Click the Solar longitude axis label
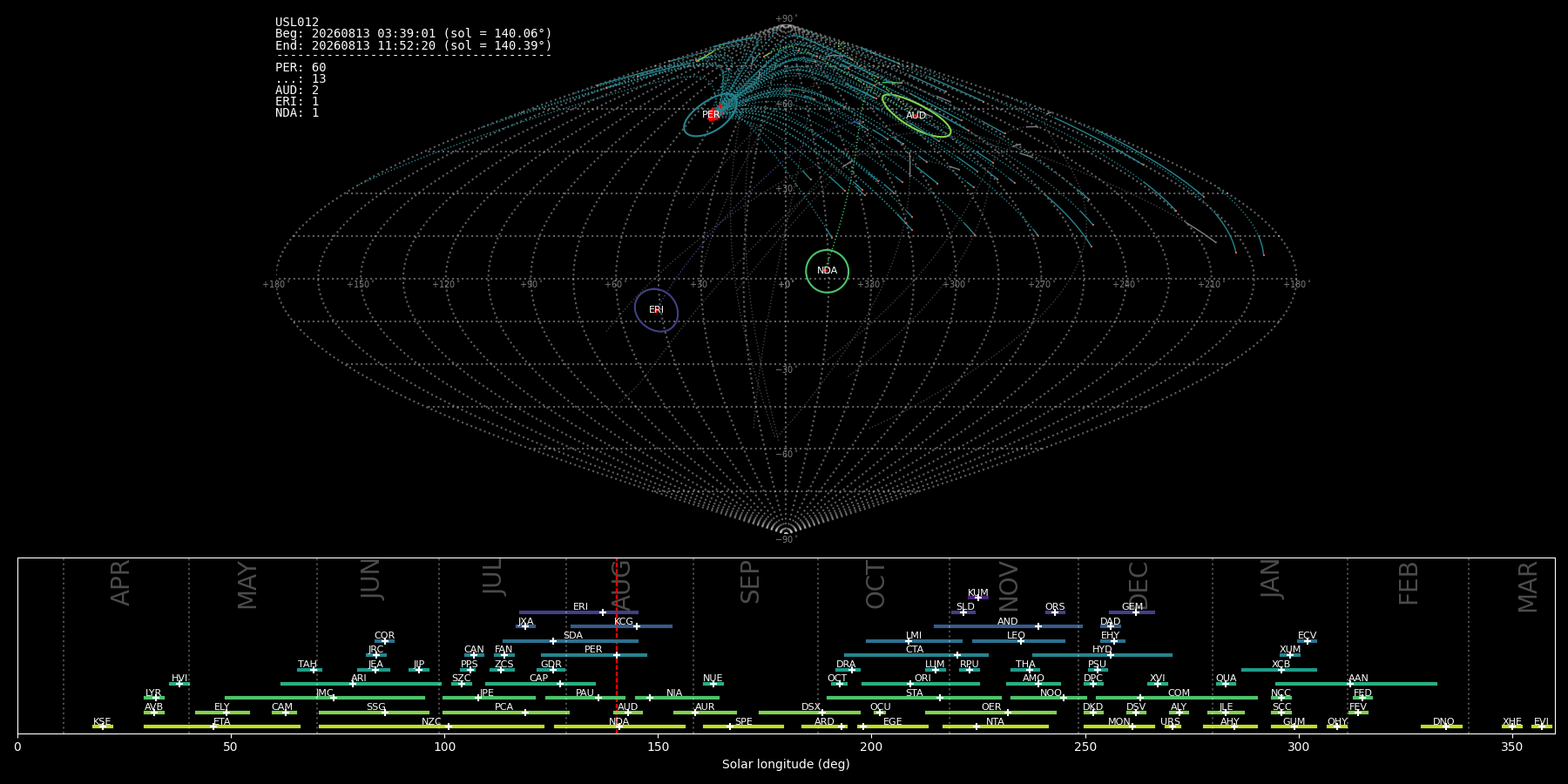The width and height of the screenshot is (1568, 784). [786, 764]
